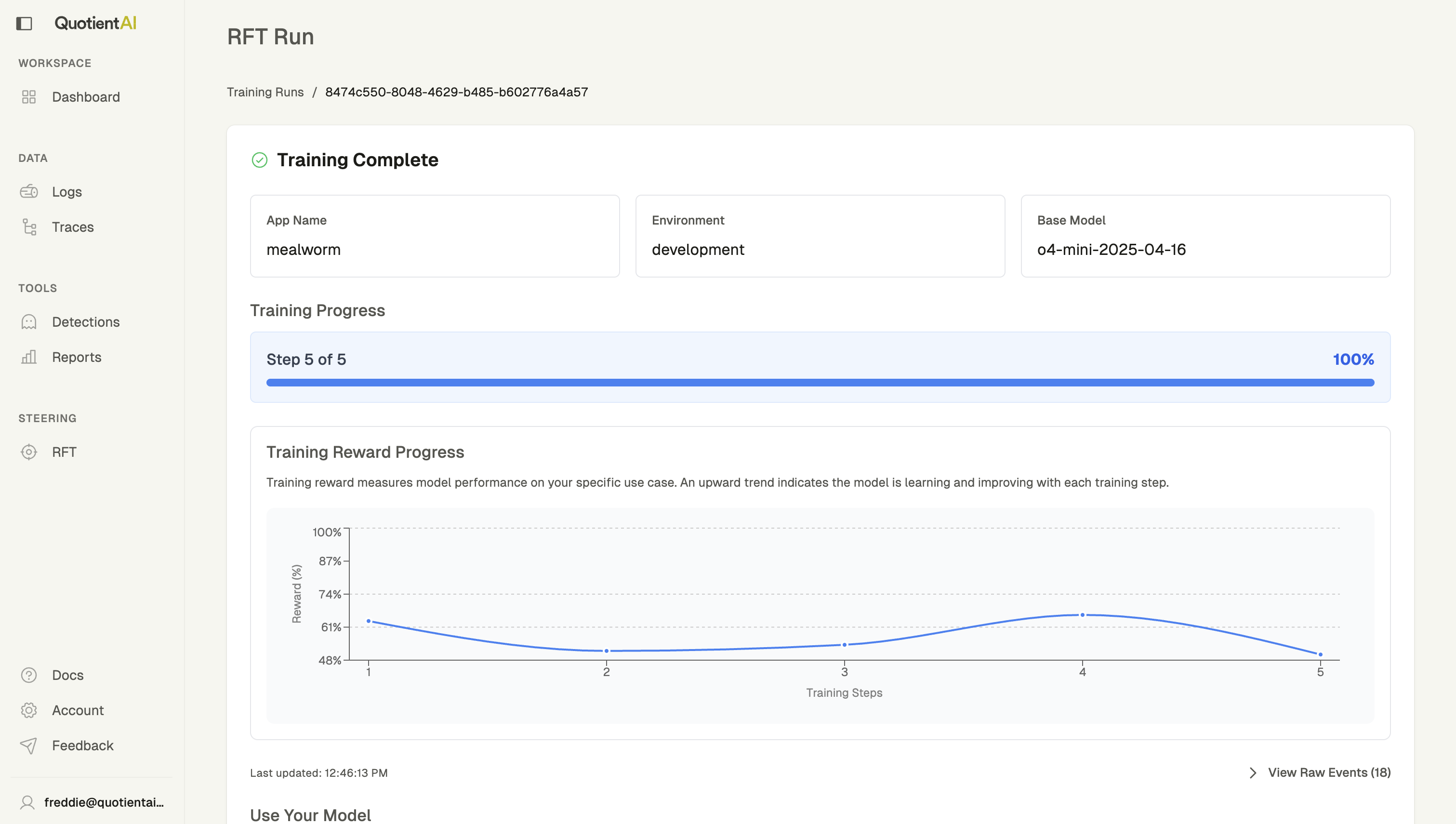
Task: Open View Raw Events (18)
Action: 1329,772
